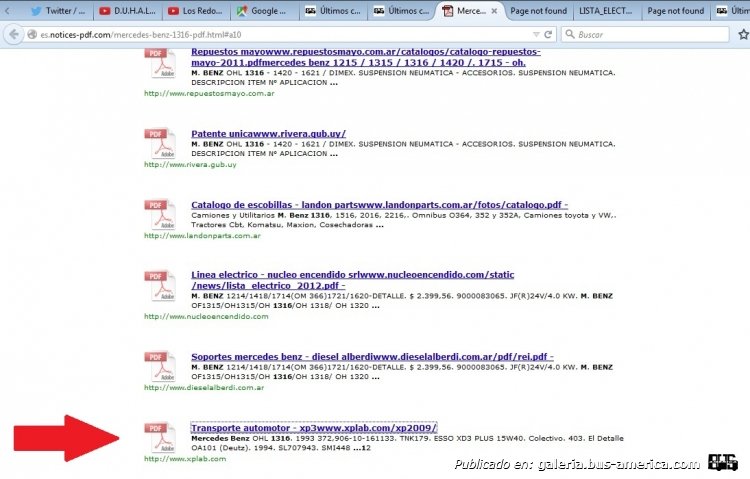Click the PDF icon next to Patente unica
This screenshot has height=479, width=750.
coord(160,143)
